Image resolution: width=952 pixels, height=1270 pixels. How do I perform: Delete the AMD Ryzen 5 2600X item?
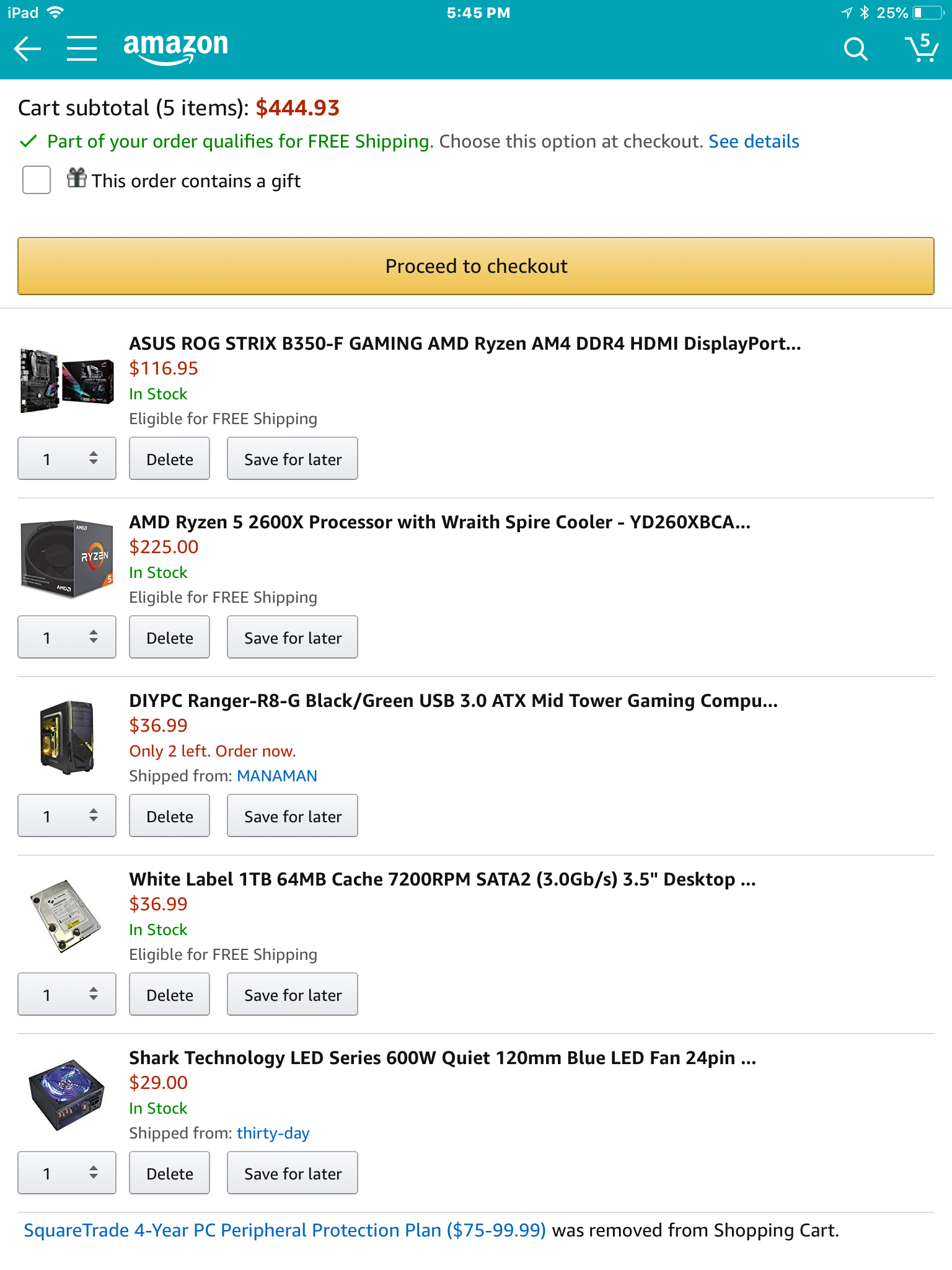tap(169, 637)
